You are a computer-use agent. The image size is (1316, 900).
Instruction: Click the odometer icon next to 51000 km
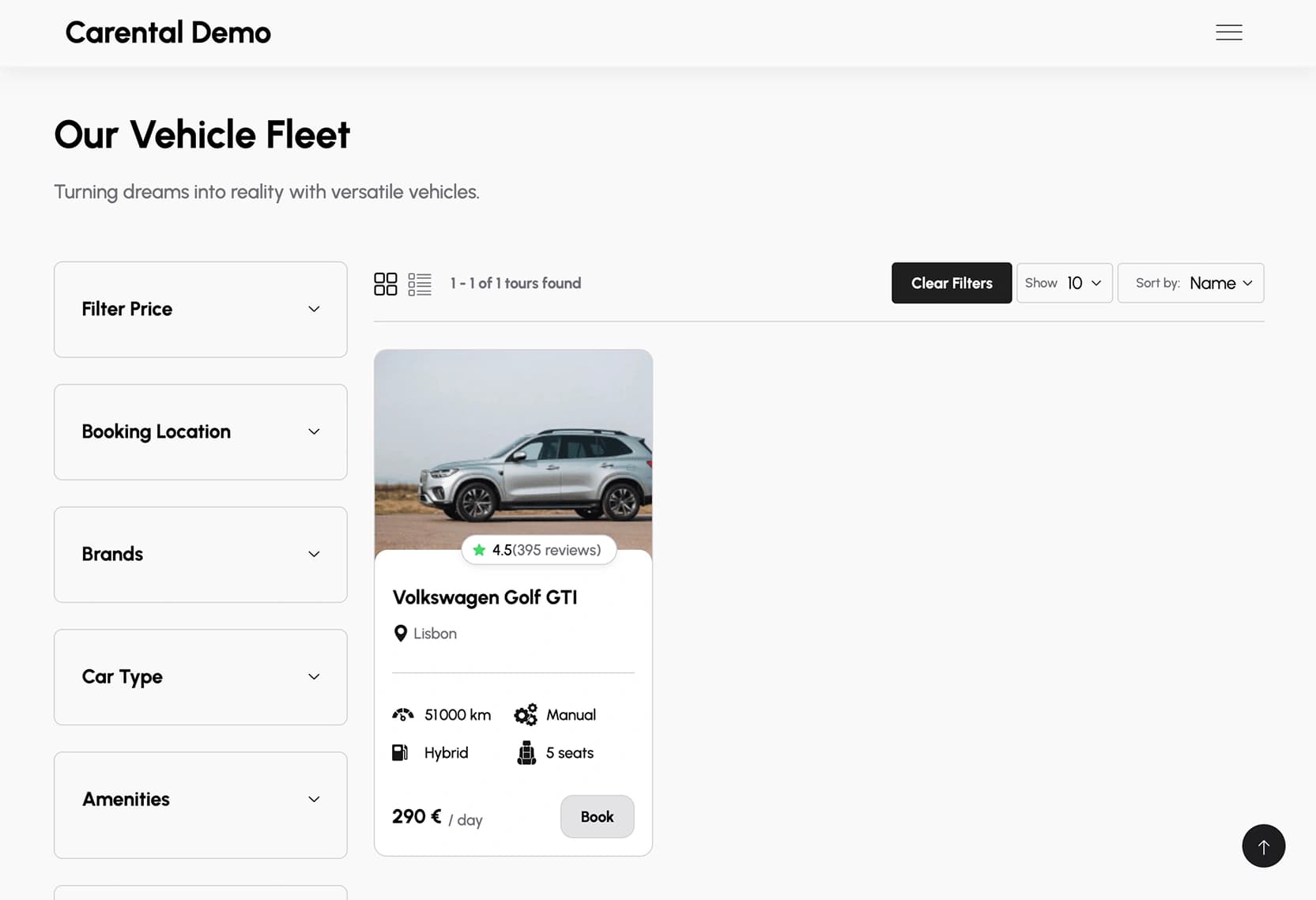tap(403, 714)
